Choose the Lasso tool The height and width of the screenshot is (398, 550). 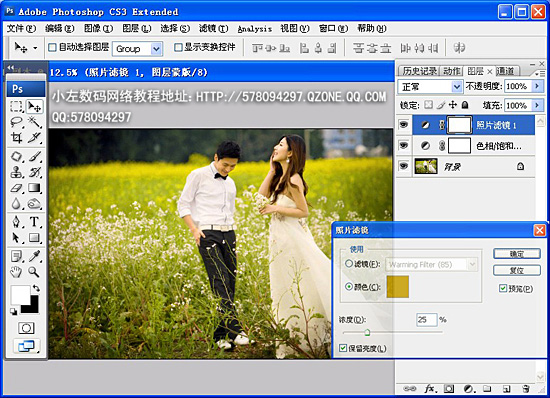(x=16, y=122)
